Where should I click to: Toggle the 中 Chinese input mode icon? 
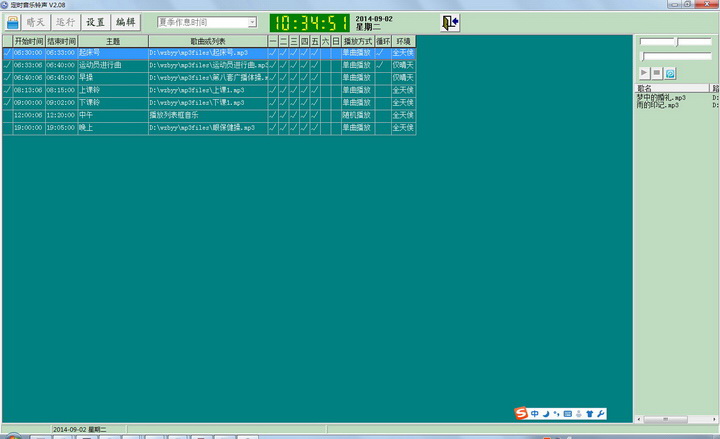534,414
